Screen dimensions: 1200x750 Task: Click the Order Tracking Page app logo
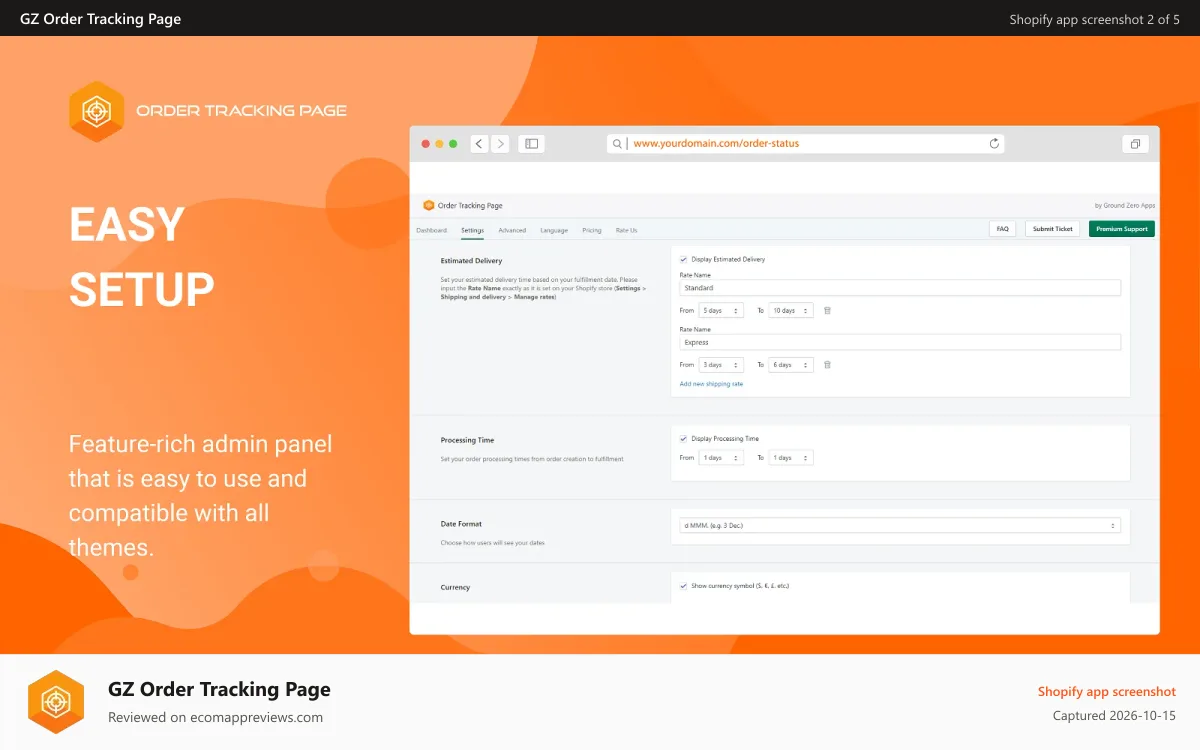coord(429,205)
